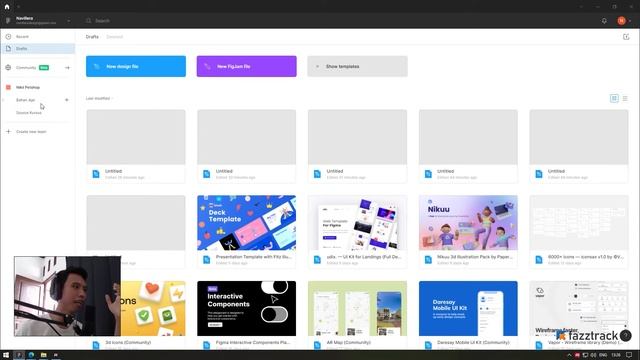Open the Niko Petshop team

(x=28, y=87)
